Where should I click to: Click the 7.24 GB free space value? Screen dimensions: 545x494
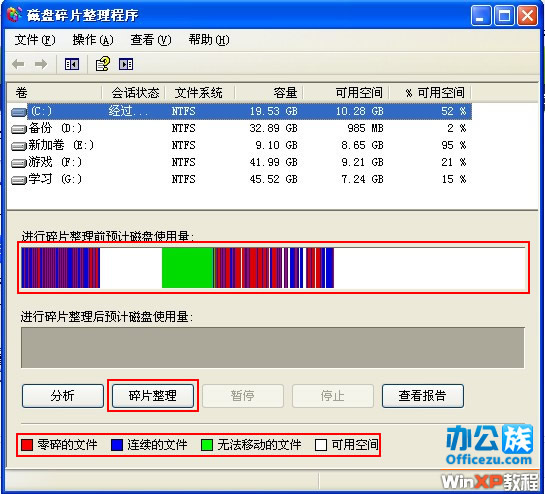(362, 179)
